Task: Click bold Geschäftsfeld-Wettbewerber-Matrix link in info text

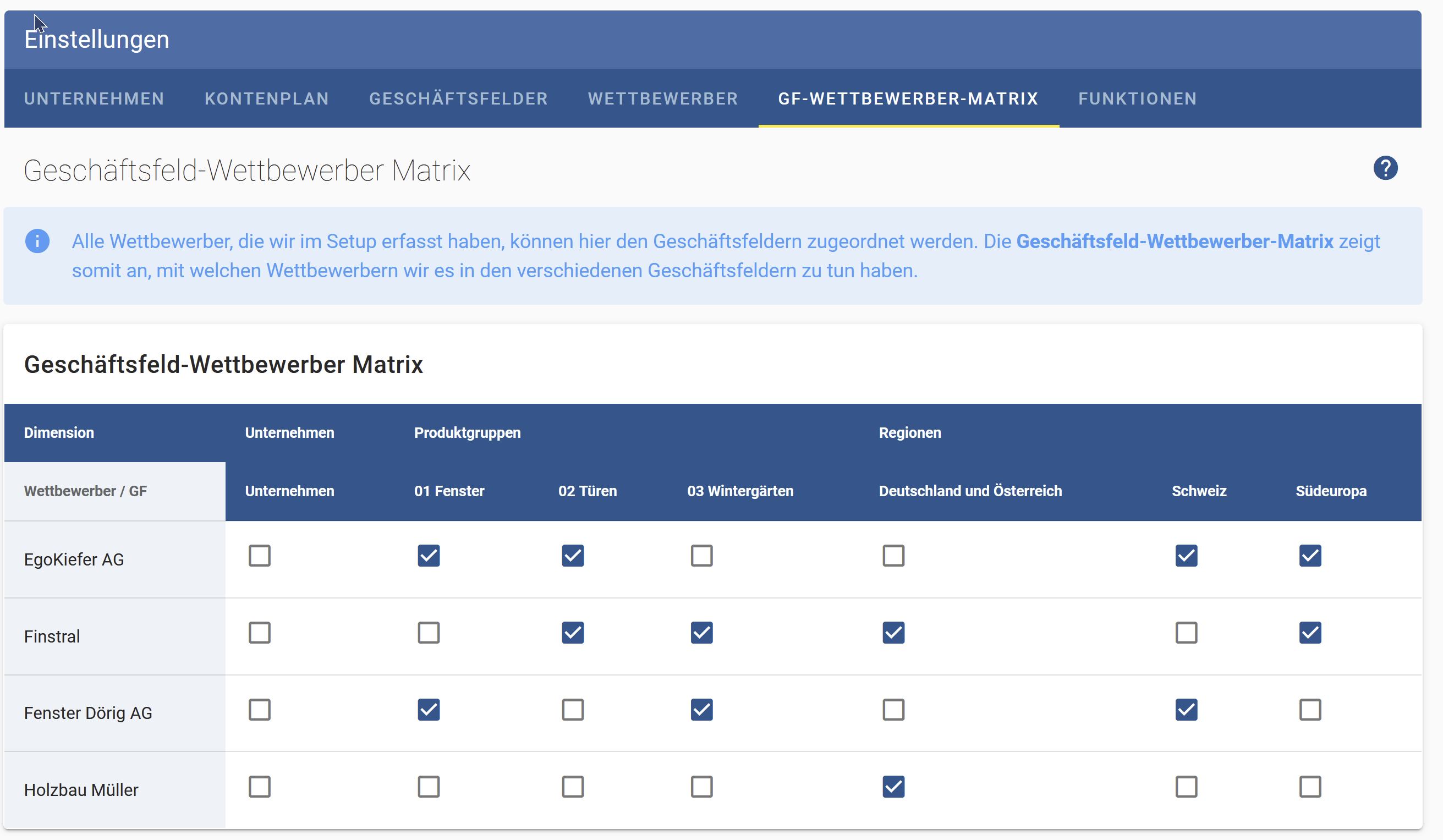Action: click(x=1174, y=241)
